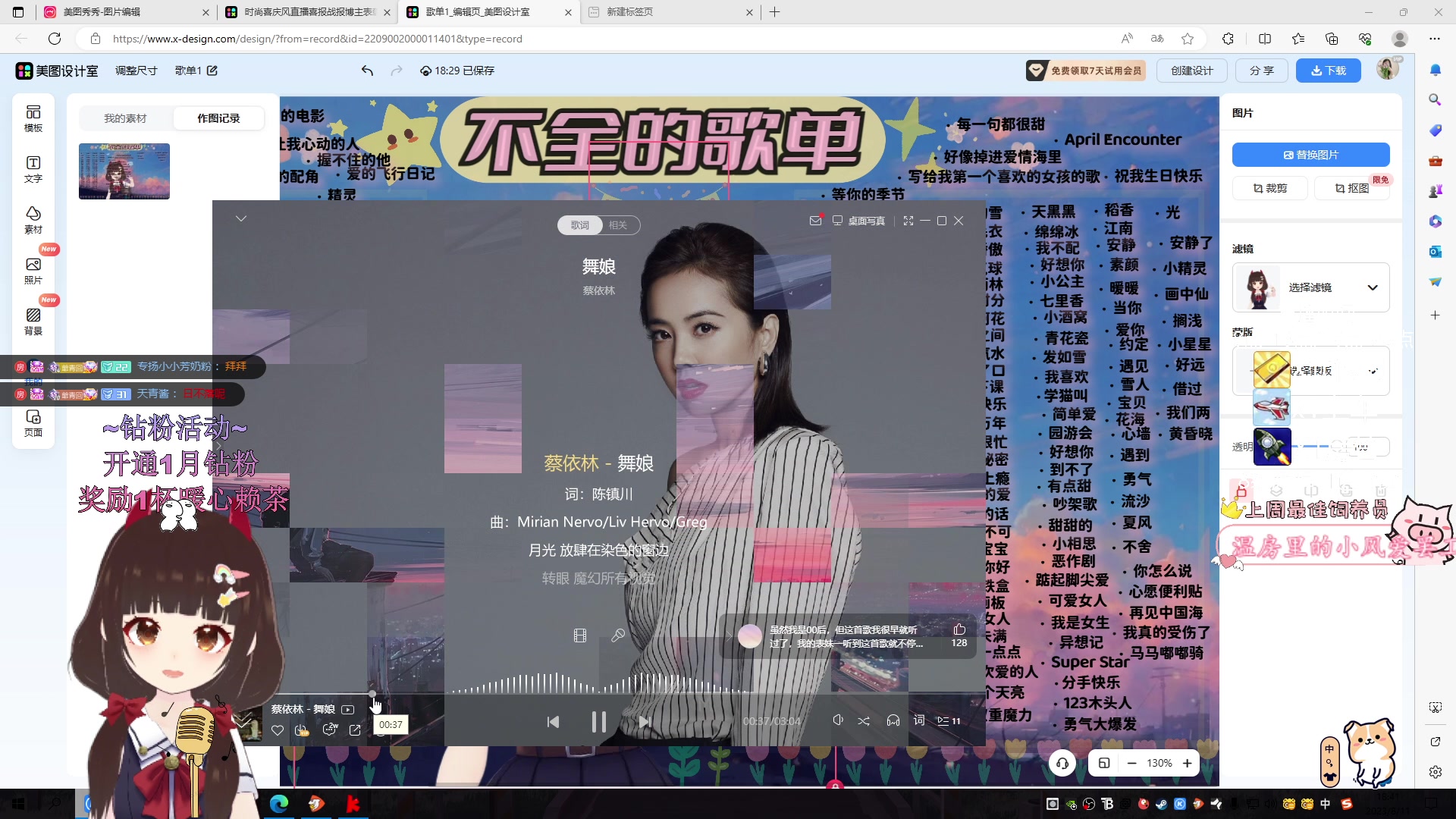Favorite the song with heart icon

(x=278, y=730)
